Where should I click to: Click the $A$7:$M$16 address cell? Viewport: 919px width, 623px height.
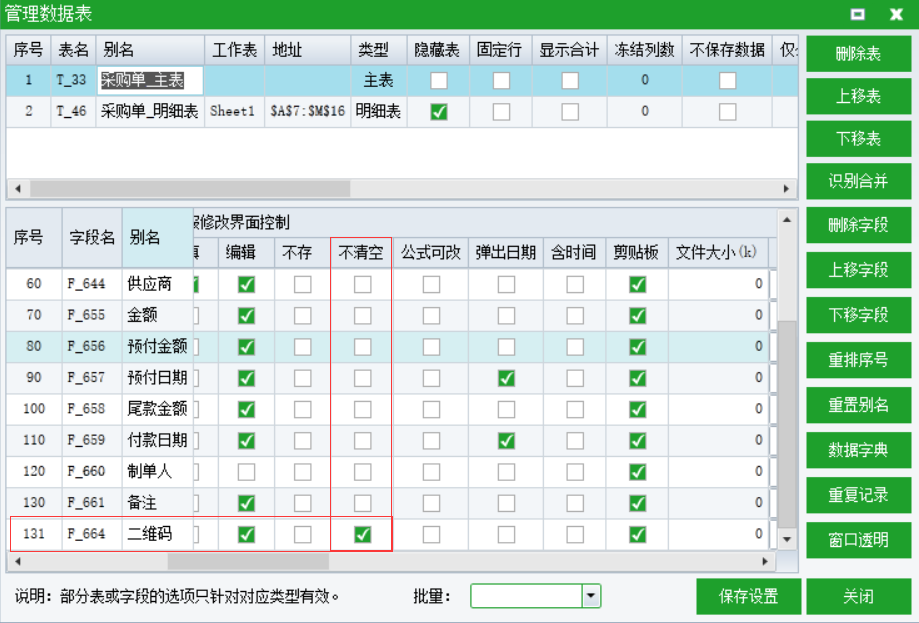pos(308,111)
